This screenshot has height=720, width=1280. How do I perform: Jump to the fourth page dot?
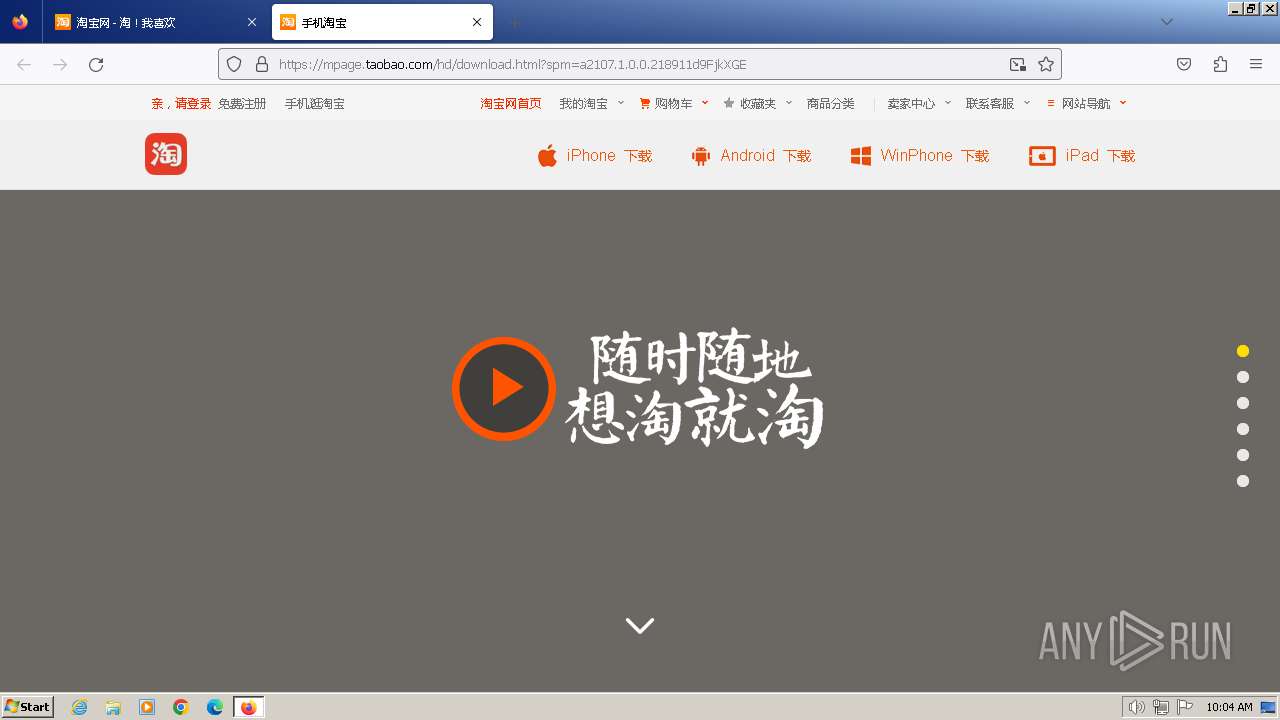tap(1243, 429)
